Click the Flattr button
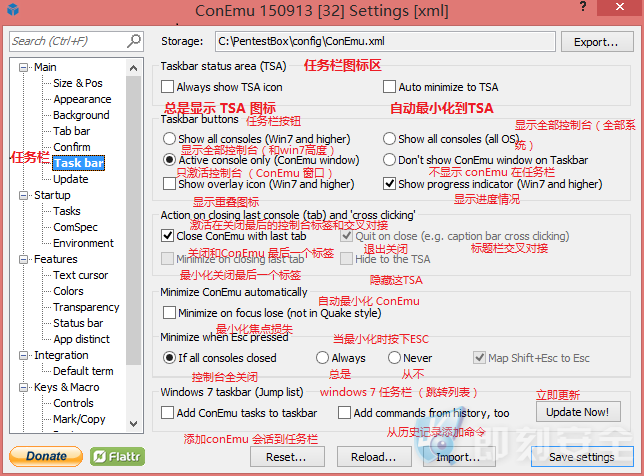This screenshot has height=476, width=644. click(117, 456)
